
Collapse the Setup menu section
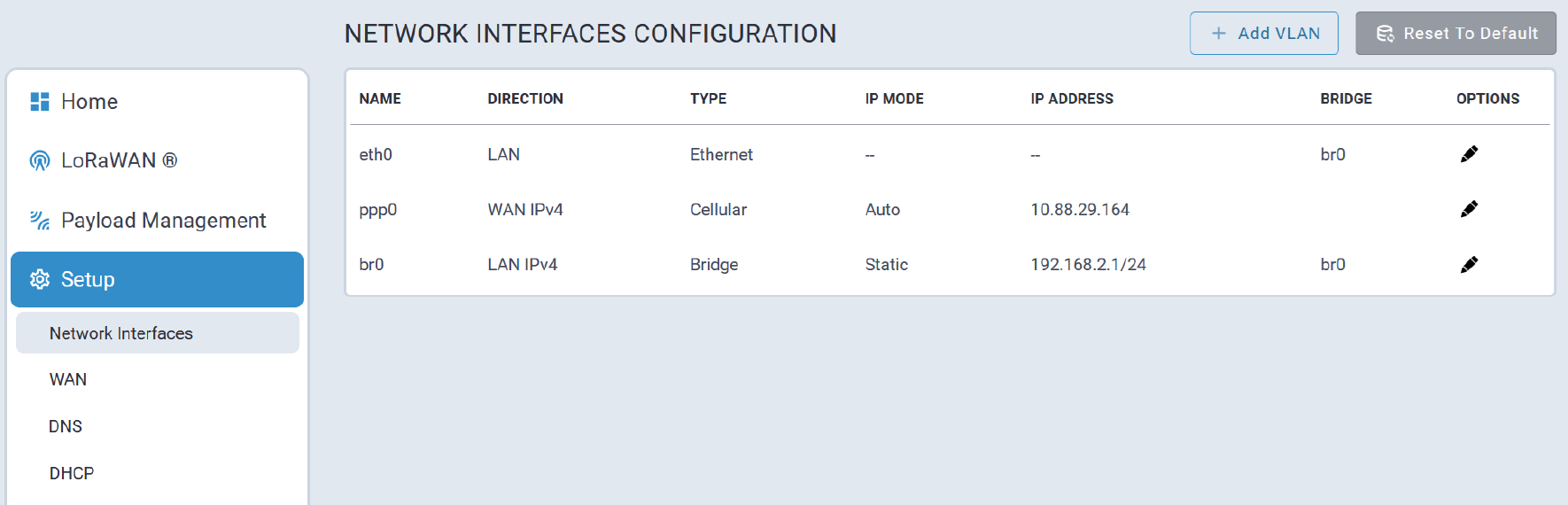pyautogui.click(x=157, y=280)
